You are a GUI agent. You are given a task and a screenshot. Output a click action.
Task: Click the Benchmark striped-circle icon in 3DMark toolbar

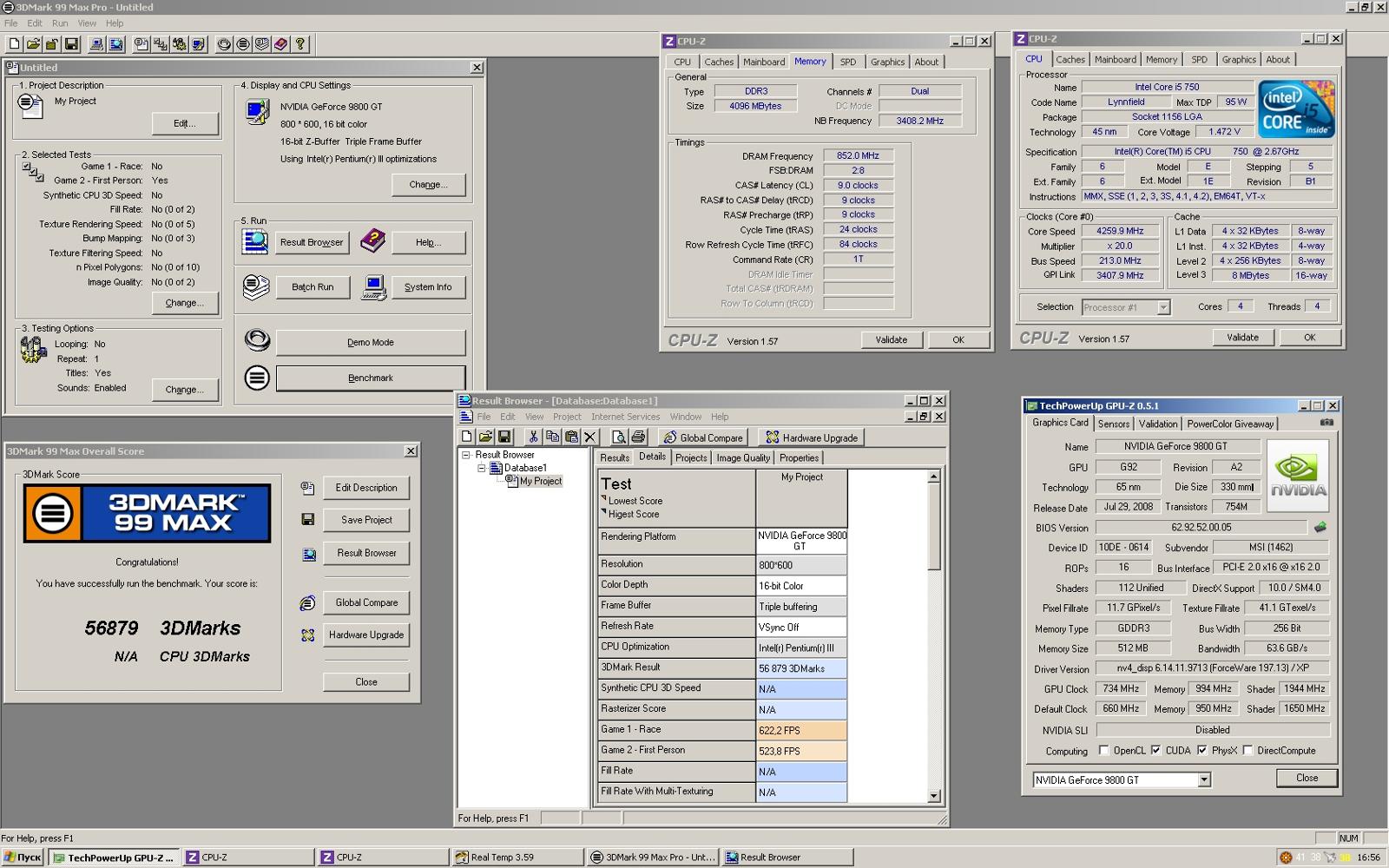pyautogui.click(x=243, y=44)
